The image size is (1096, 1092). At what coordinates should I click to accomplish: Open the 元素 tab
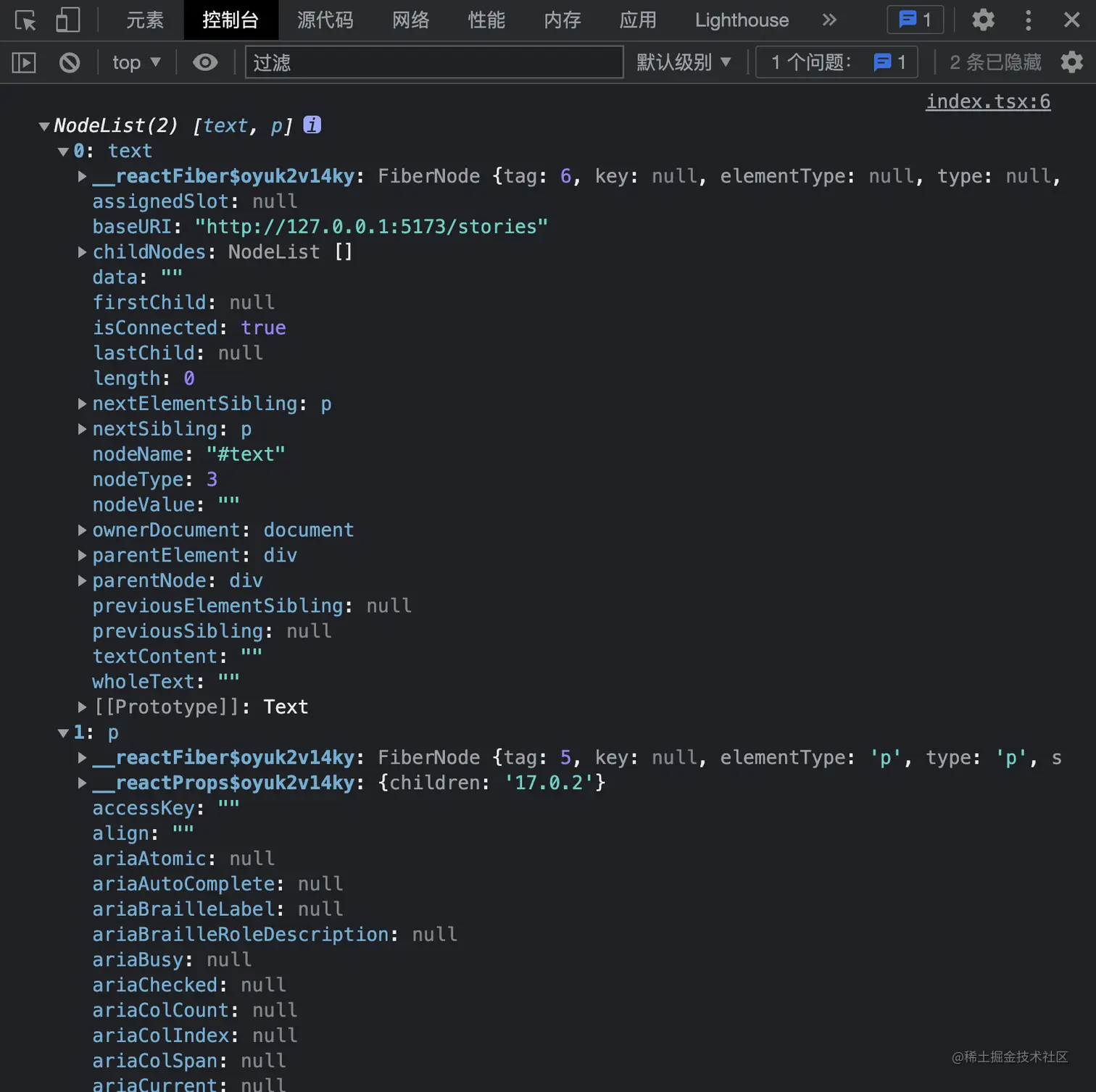[x=145, y=20]
